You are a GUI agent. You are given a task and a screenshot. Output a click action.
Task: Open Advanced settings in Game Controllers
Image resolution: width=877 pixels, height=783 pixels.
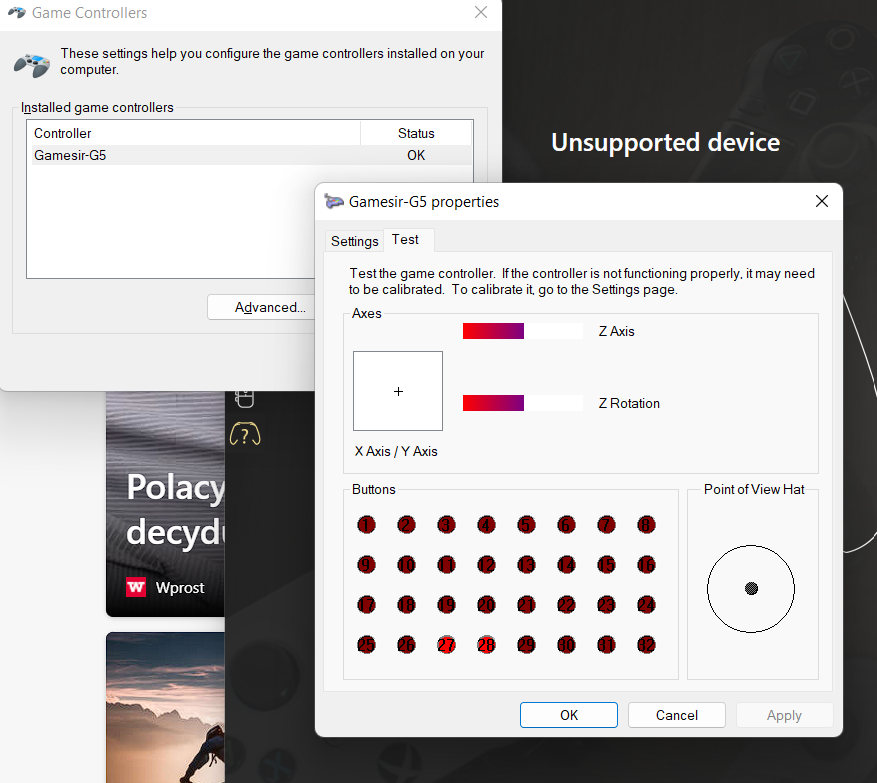tap(261, 307)
